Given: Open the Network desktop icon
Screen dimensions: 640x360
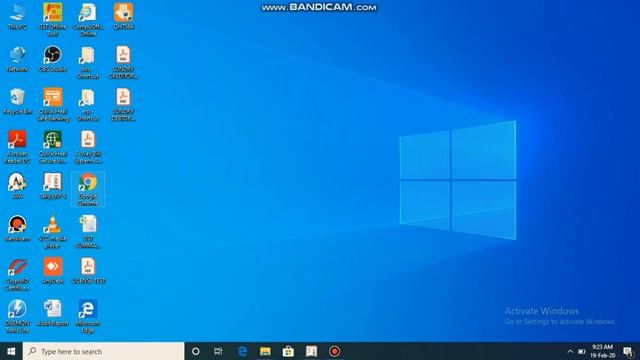Looking at the screenshot, I should pos(18,59).
